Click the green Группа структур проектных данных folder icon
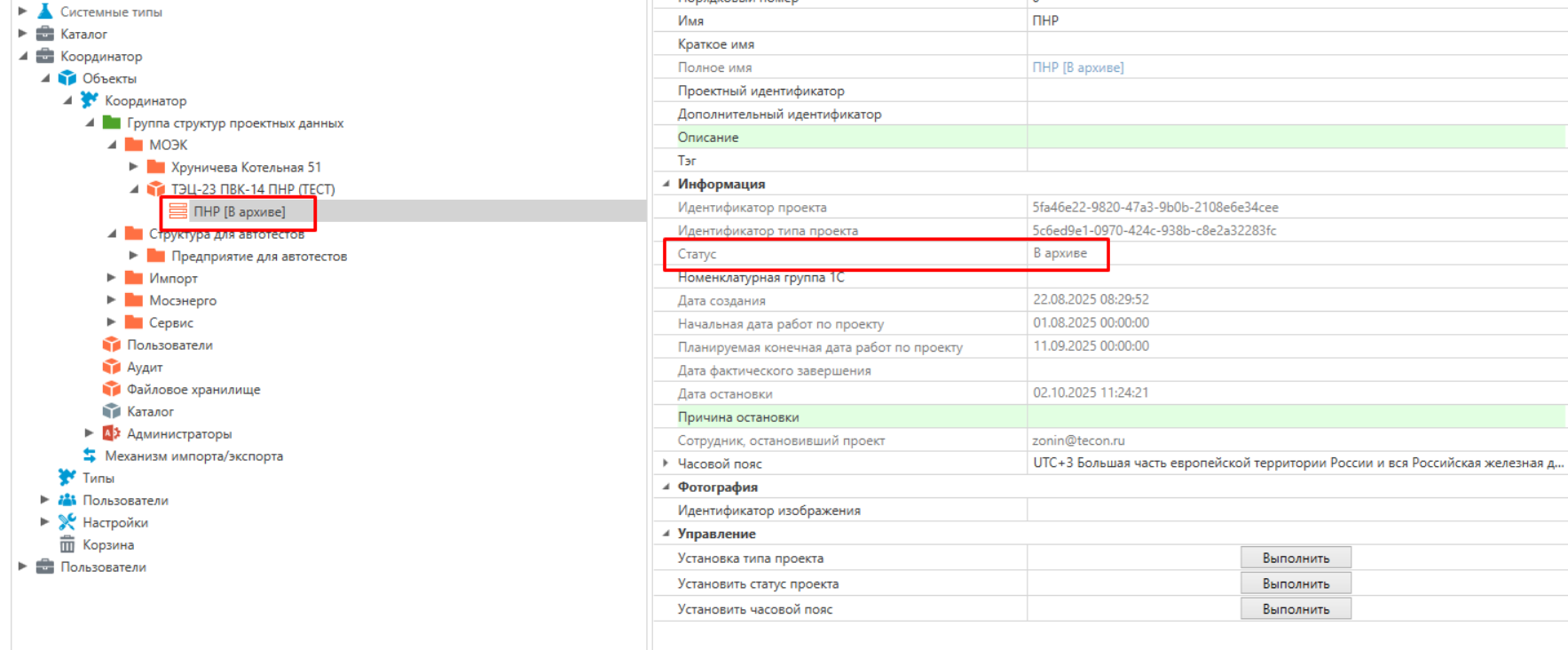 tap(111, 123)
